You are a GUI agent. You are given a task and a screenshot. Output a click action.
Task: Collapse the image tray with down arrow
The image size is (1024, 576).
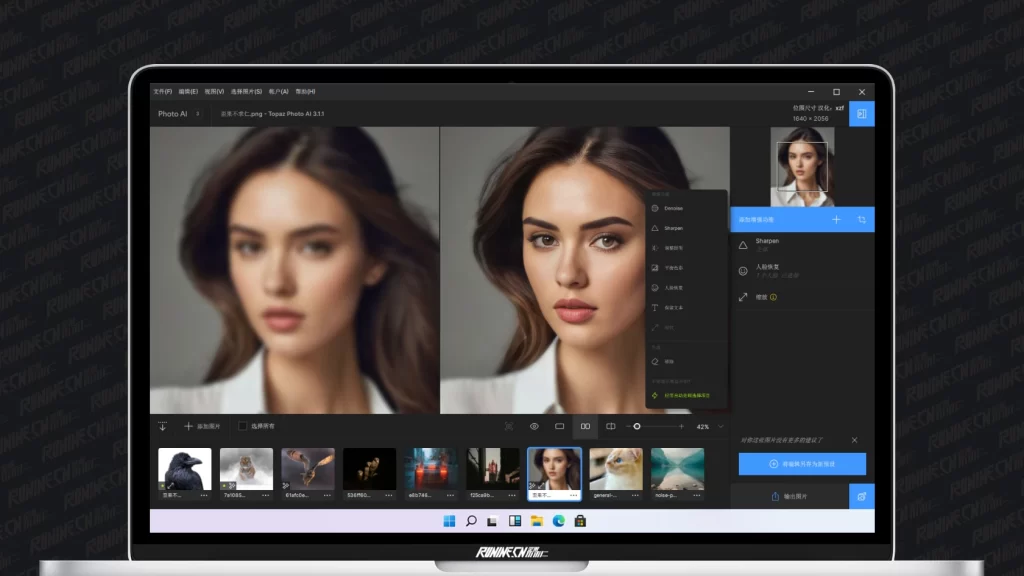[162, 426]
